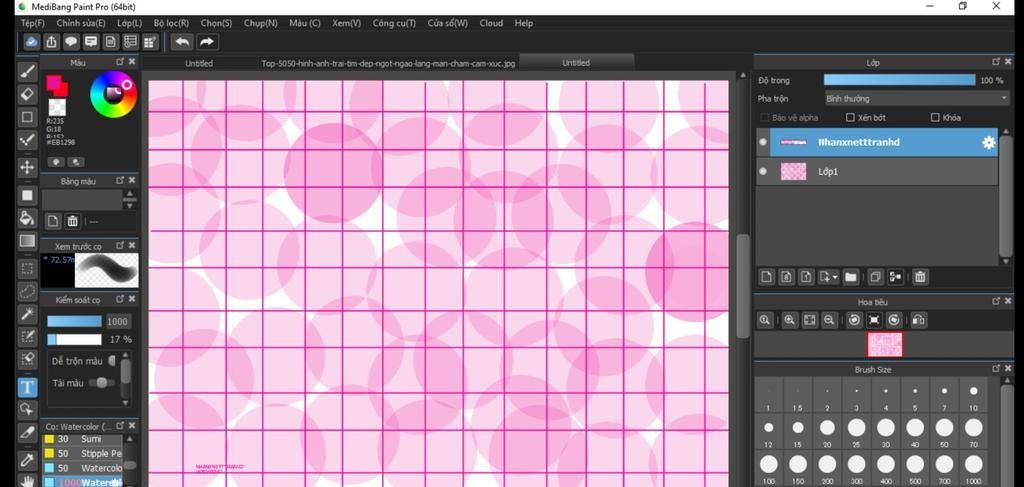Click the Undo arrow in toolbar
The width and height of the screenshot is (1024, 487).
coord(183,42)
